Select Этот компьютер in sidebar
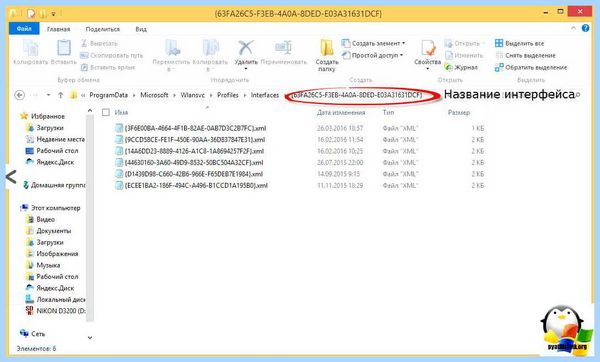Image resolution: width=600 pixels, height=362 pixels. pos(51,208)
